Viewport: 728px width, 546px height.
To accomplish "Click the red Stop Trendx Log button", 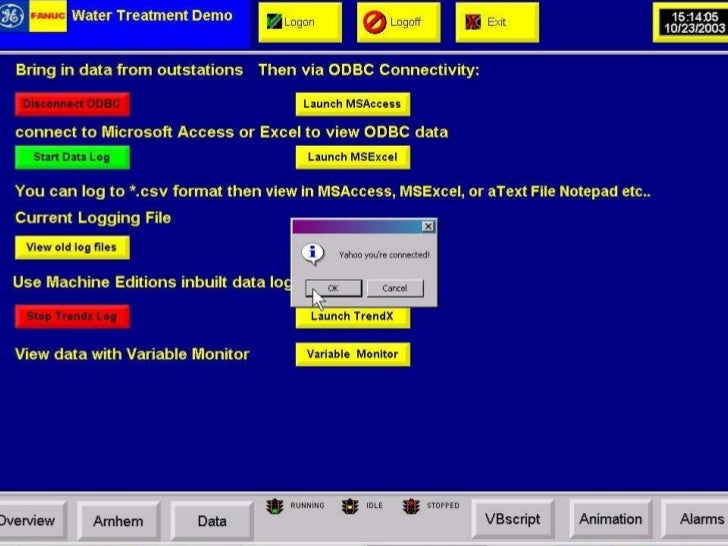I will (72, 316).
